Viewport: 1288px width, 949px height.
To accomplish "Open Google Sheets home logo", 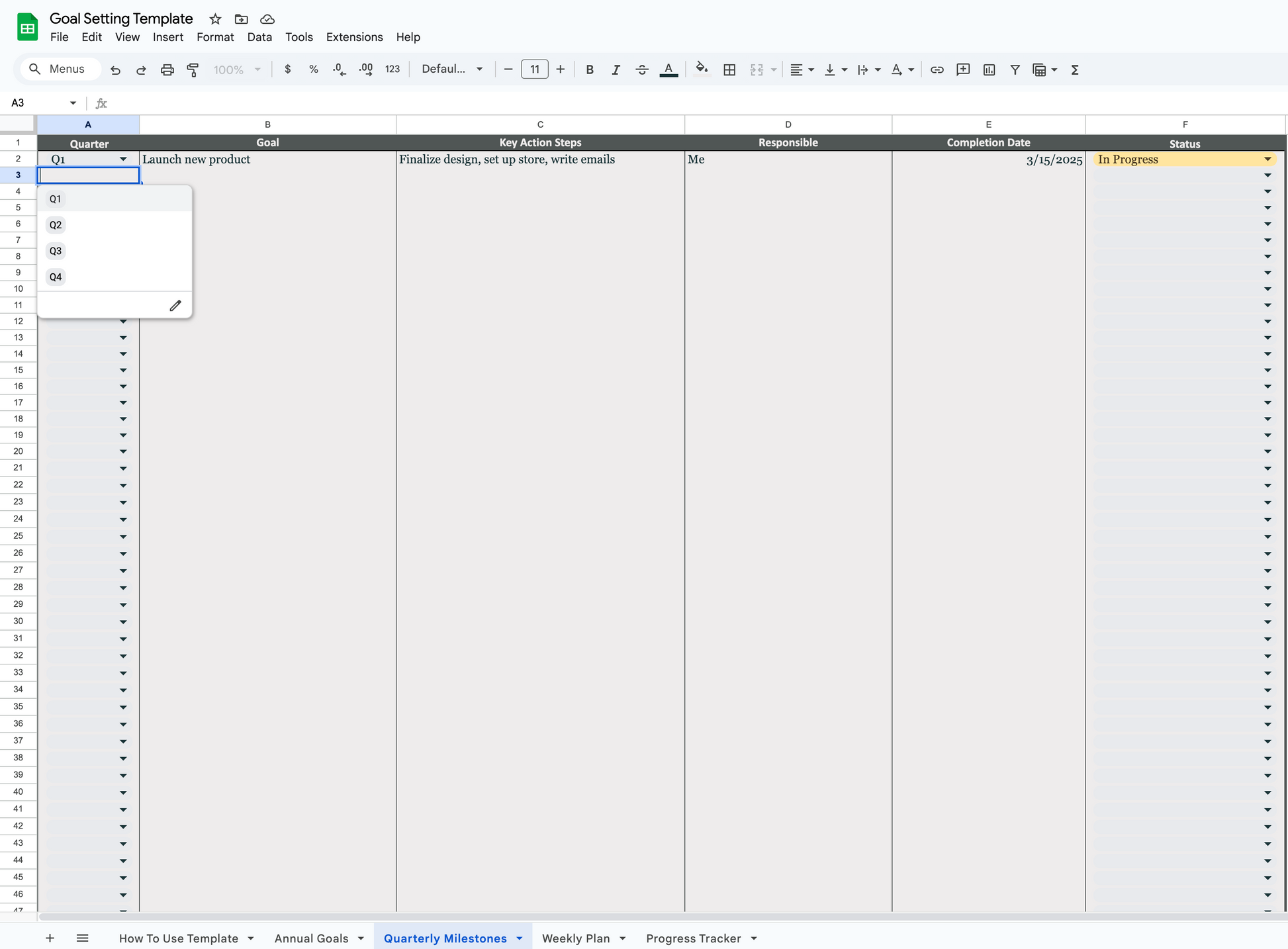I will (x=27, y=27).
